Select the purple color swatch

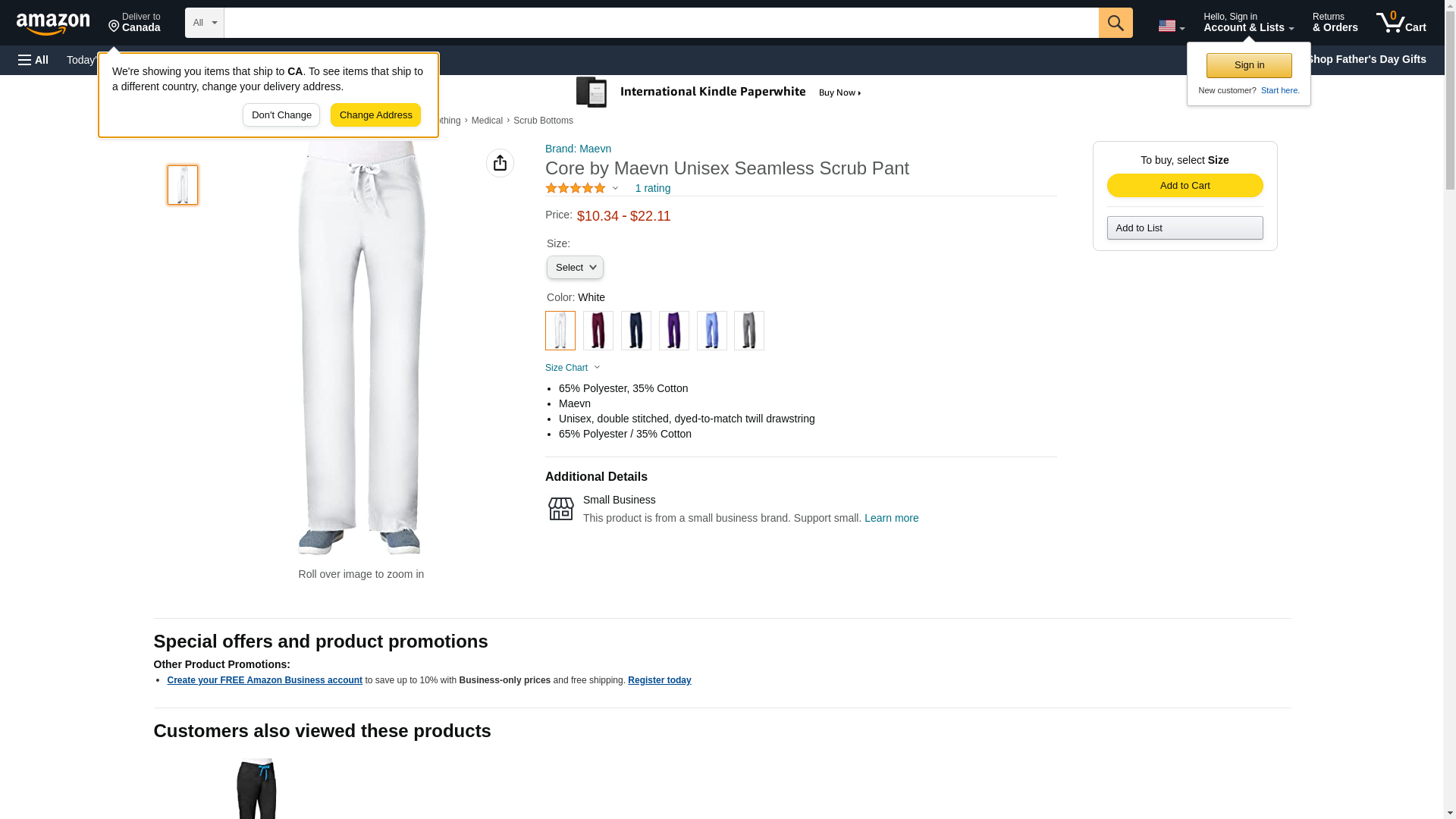[x=673, y=331]
